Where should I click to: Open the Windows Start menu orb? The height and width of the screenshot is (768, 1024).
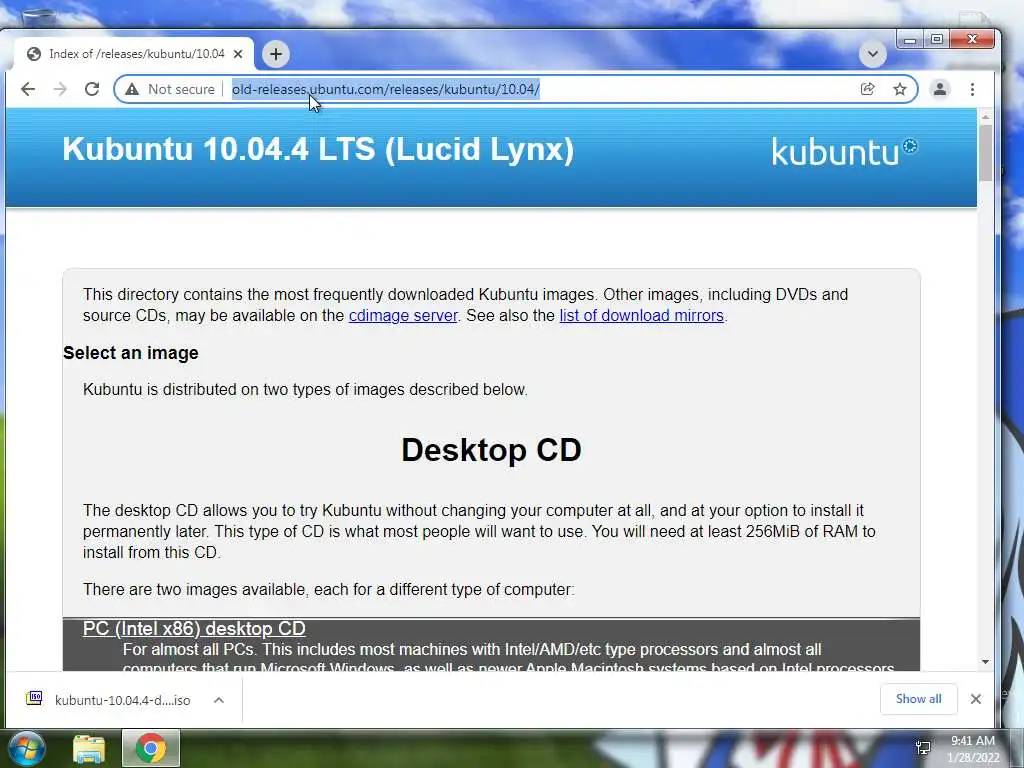27,748
